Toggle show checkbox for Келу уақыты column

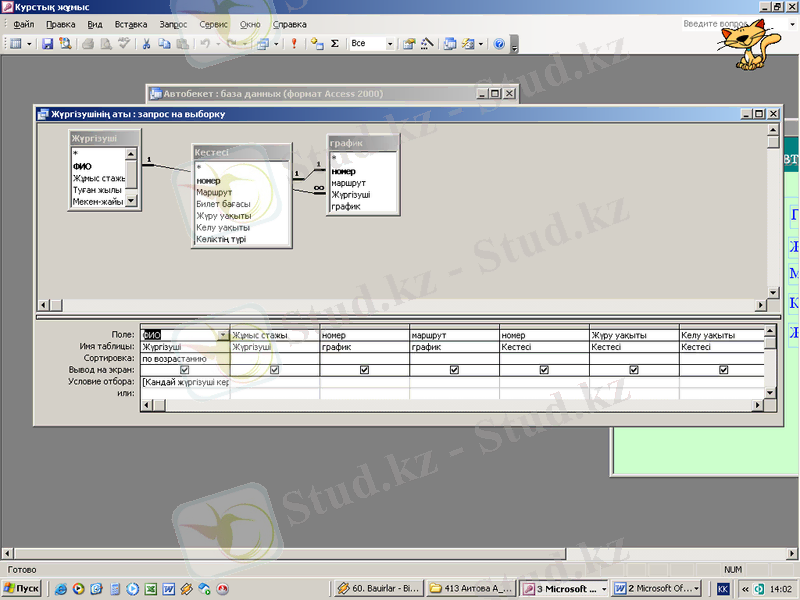pos(723,370)
